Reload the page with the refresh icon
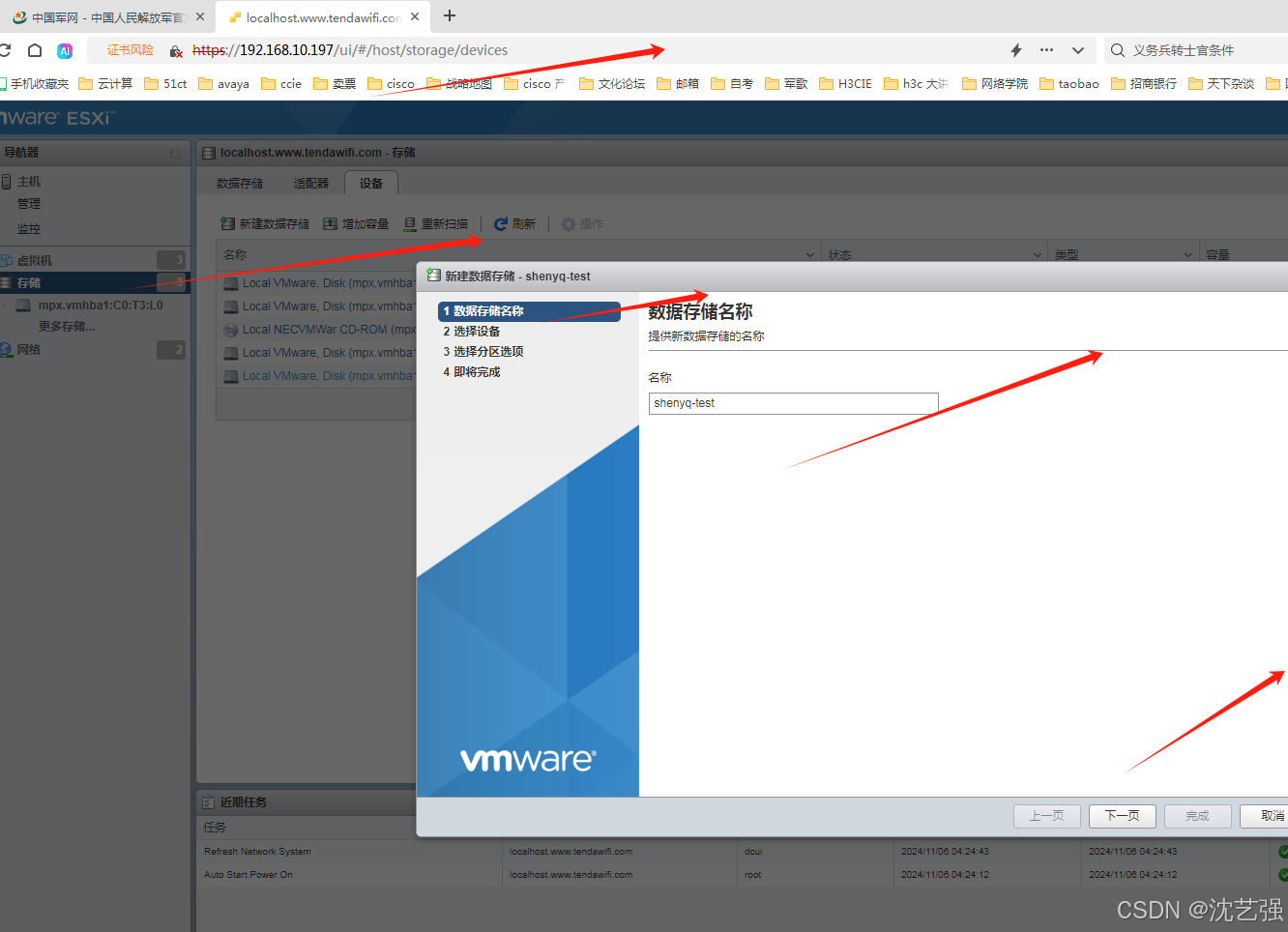Image resolution: width=1288 pixels, height=932 pixels. click(4, 50)
